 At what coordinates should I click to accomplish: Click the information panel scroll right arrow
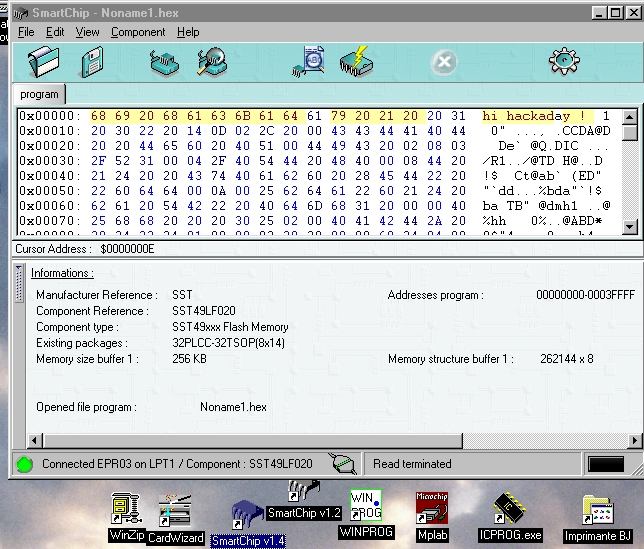click(x=635, y=441)
